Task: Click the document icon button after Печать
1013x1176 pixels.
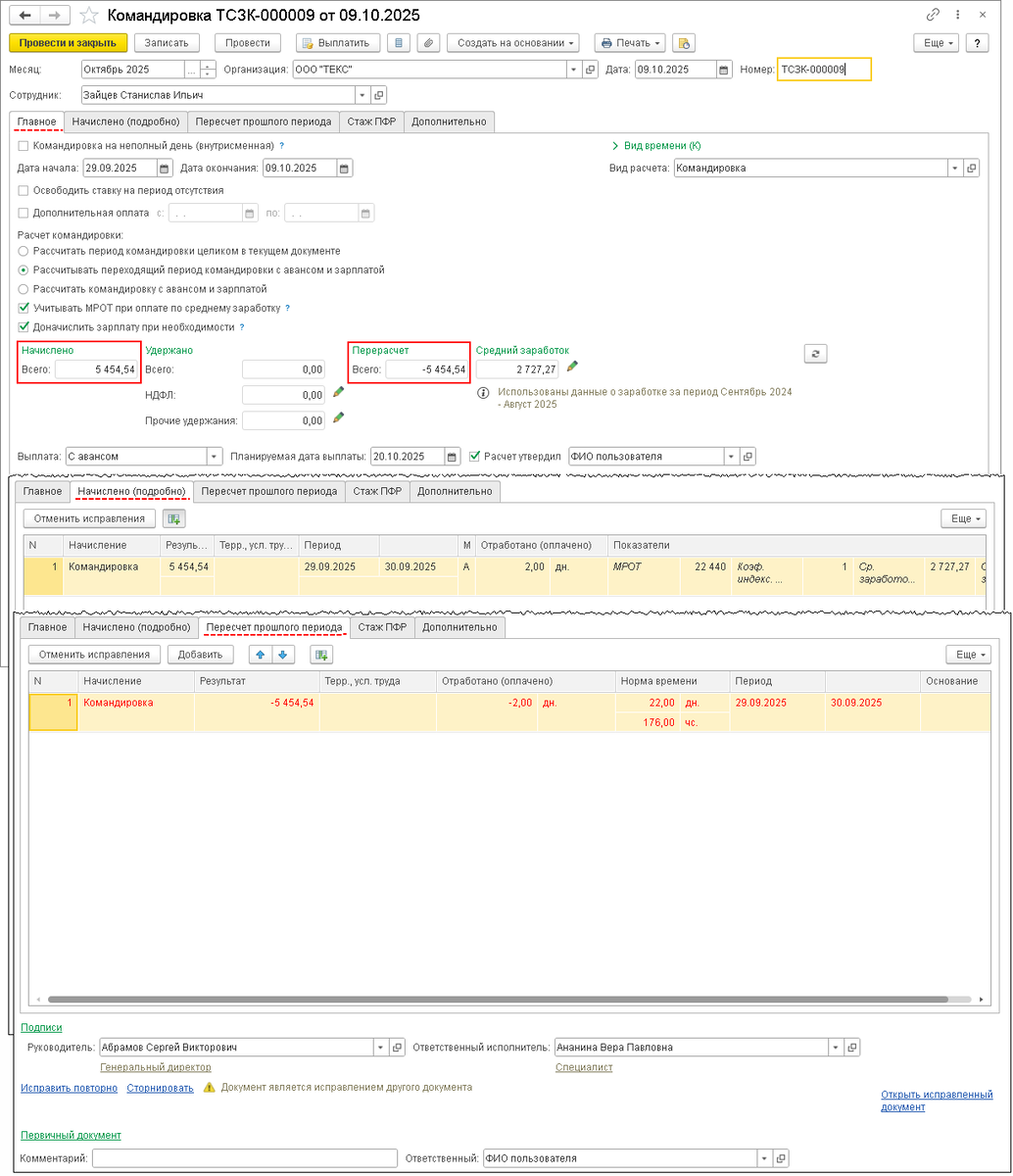Action: 684,43
